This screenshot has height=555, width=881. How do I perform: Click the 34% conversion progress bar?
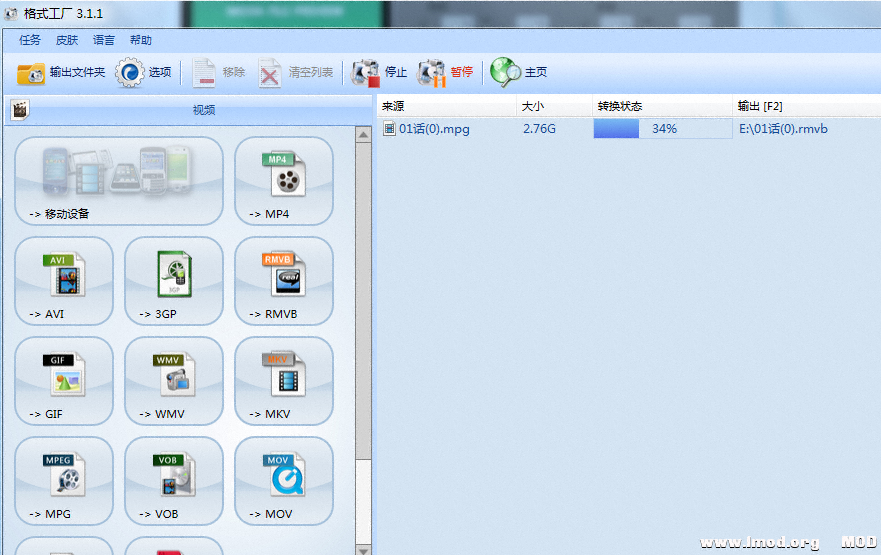662,129
